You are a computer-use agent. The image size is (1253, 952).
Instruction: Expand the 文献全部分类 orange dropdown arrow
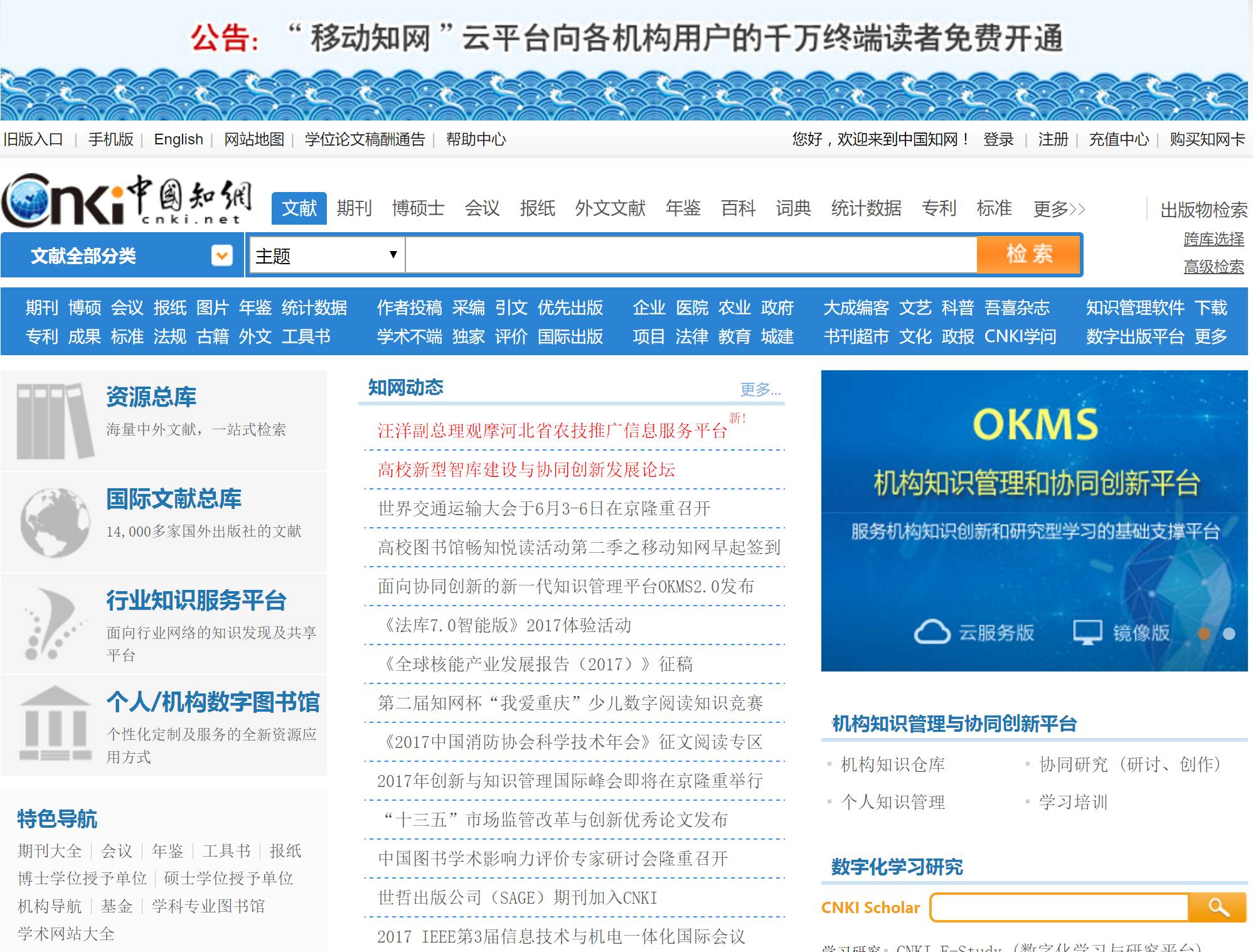pos(222,255)
